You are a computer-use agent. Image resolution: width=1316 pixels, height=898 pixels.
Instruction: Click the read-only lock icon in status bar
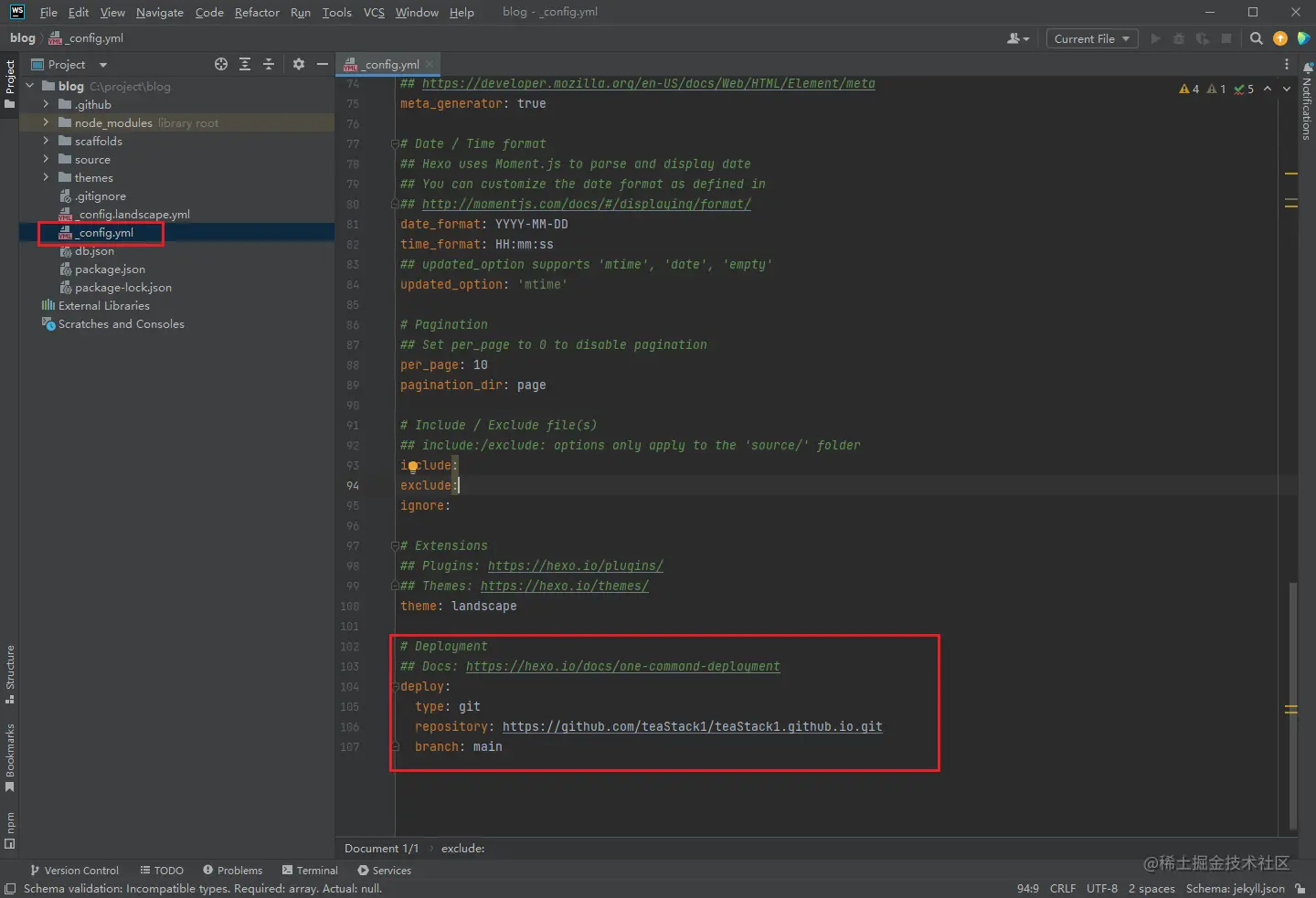click(x=1300, y=888)
